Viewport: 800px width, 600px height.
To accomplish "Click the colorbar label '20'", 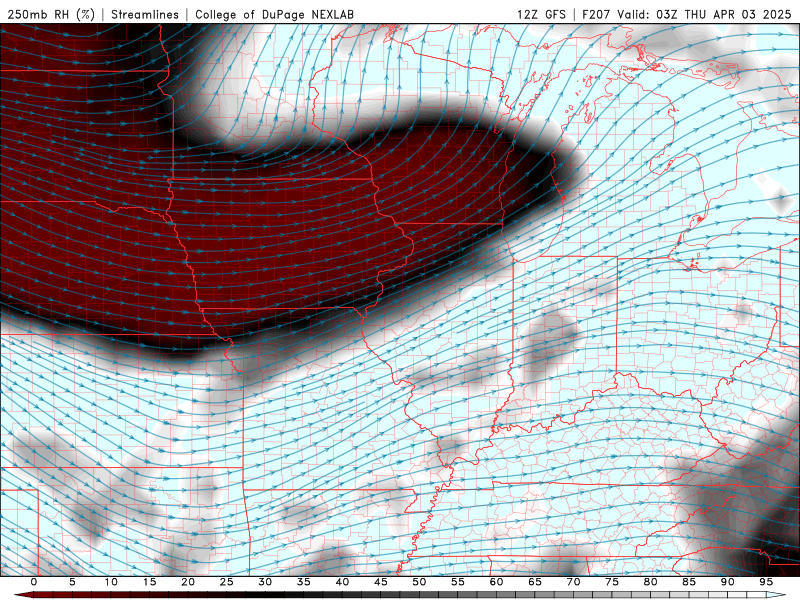I will point(188,582).
